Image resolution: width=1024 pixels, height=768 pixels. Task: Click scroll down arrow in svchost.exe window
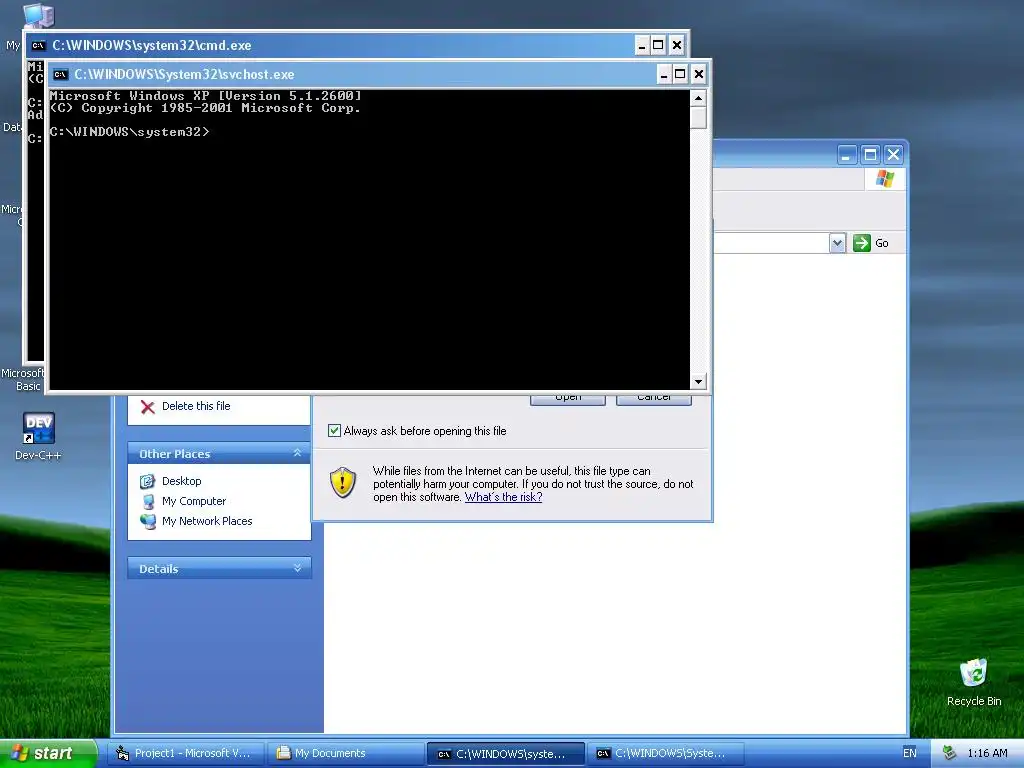(x=698, y=381)
